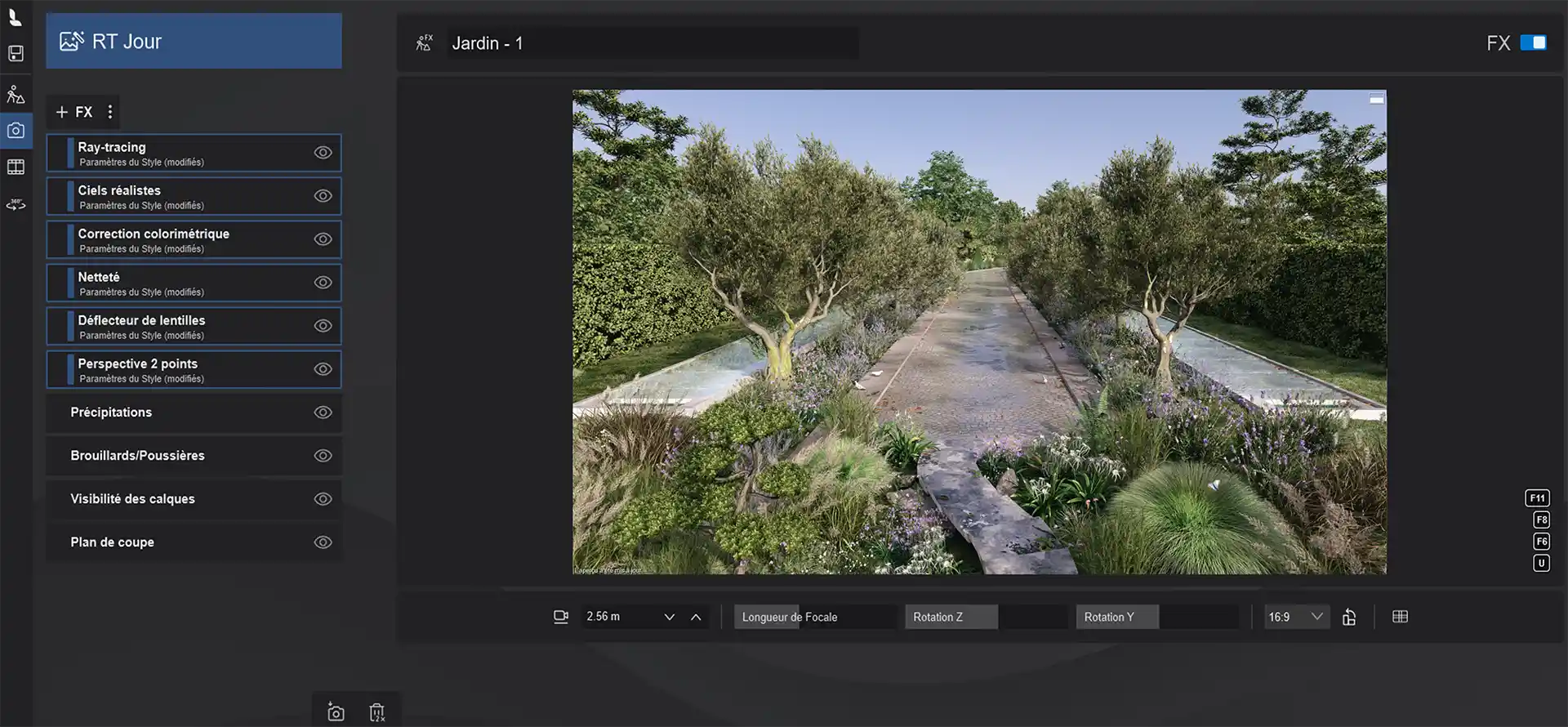Image resolution: width=1568 pixels, height=727 pixels.
Task: Click the delete effects trash icon
Action: click(376, 712)
